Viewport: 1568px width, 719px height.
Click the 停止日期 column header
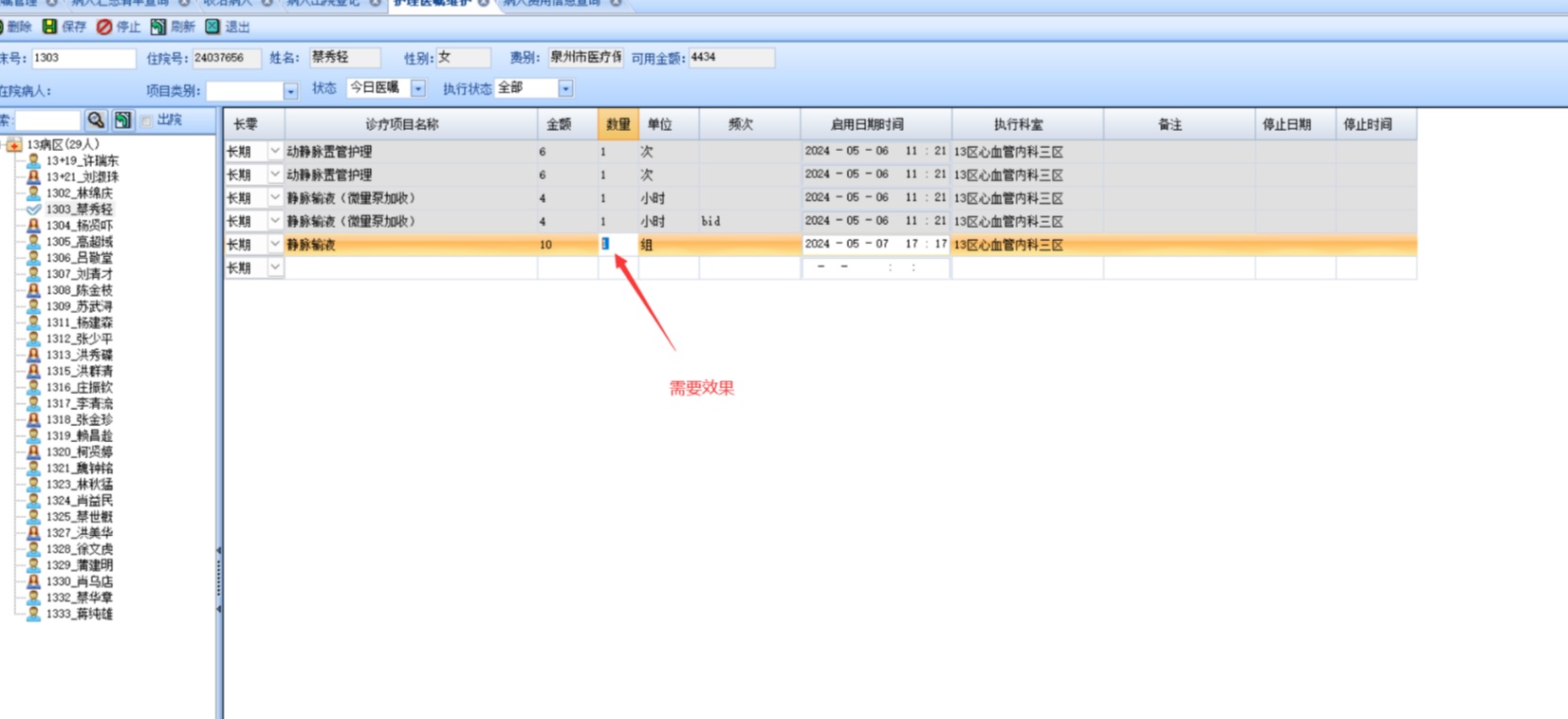click(x=1296, y=124)
